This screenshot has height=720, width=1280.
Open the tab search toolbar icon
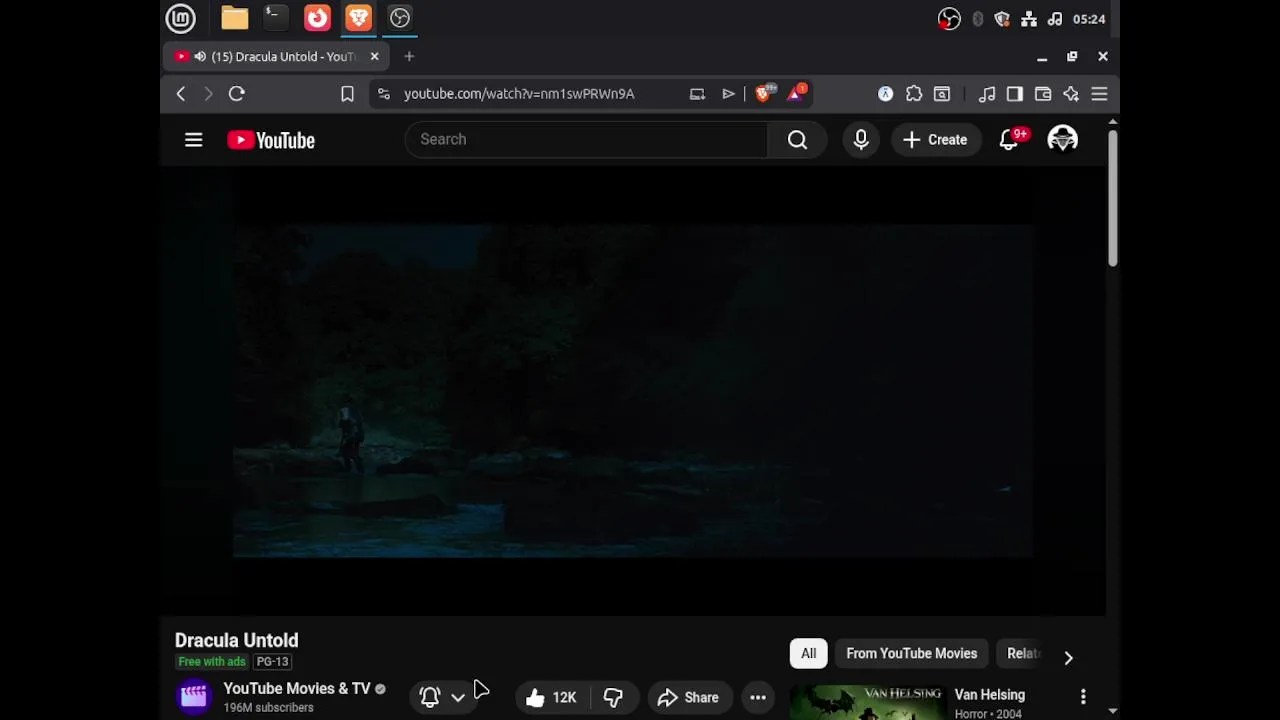click(x=942, y=93)
